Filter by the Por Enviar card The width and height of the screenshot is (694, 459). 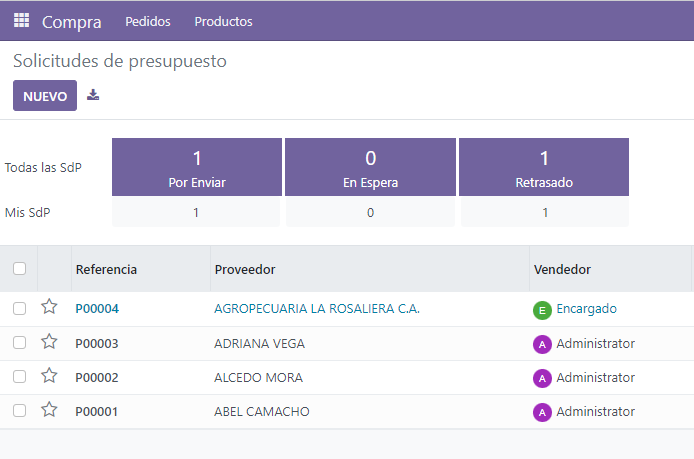click(197, 167)
